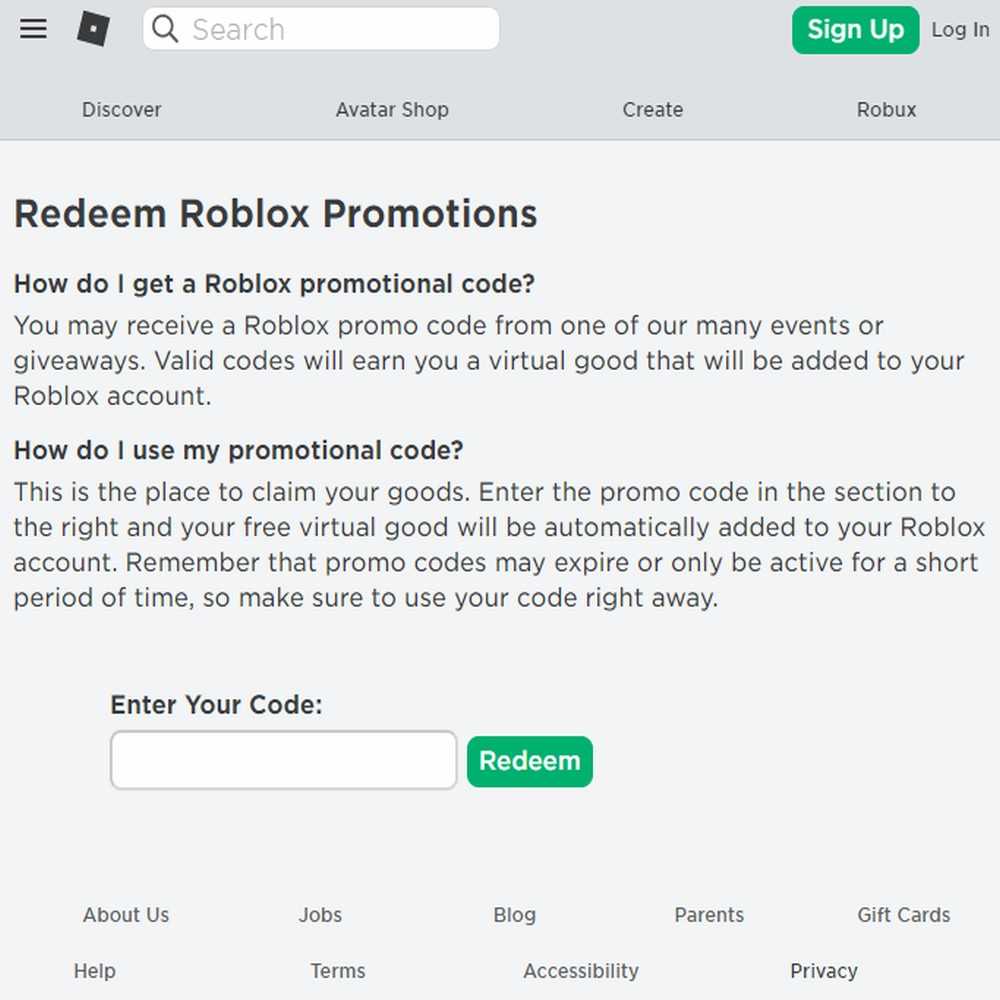
Task: Open the Avatar Shop tab
Action: click(392, 110)
